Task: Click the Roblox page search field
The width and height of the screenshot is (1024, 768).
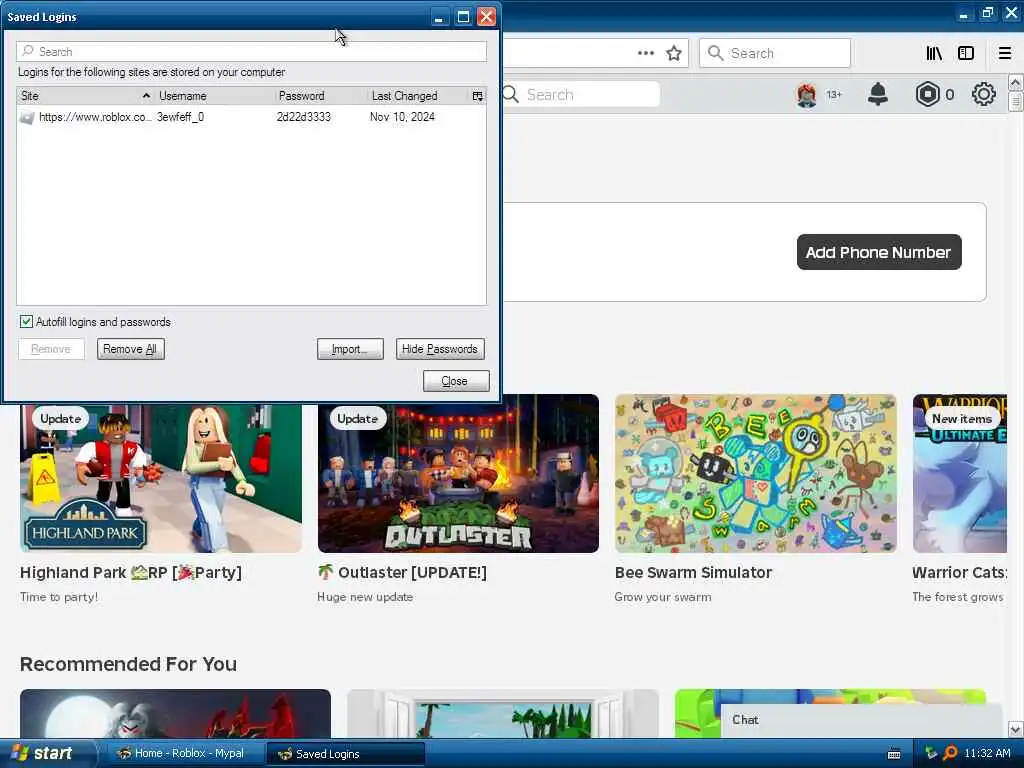Action: [x=581, y=95]
